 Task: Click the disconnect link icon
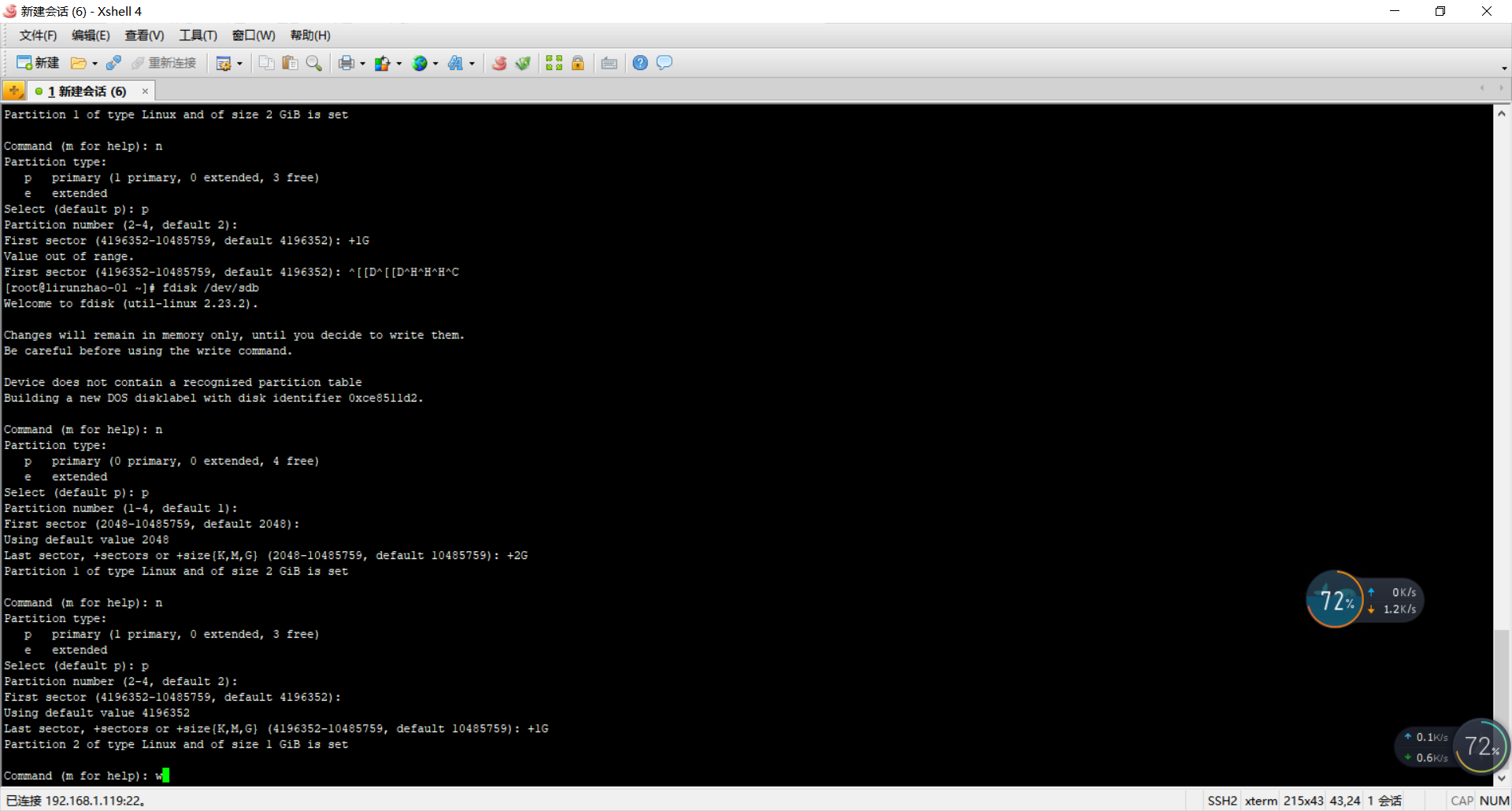tap(113, 63)
